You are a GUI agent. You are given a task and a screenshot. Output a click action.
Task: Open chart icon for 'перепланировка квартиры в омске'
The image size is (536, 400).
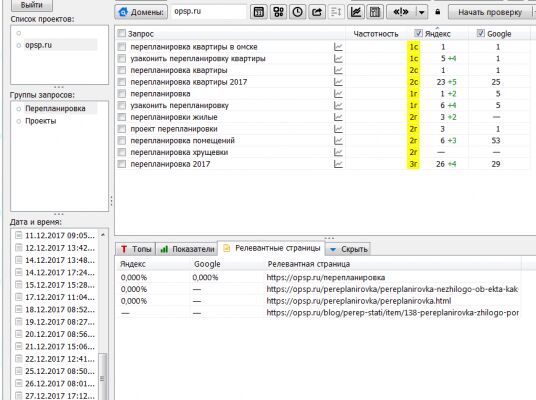[x=338, y=47]
